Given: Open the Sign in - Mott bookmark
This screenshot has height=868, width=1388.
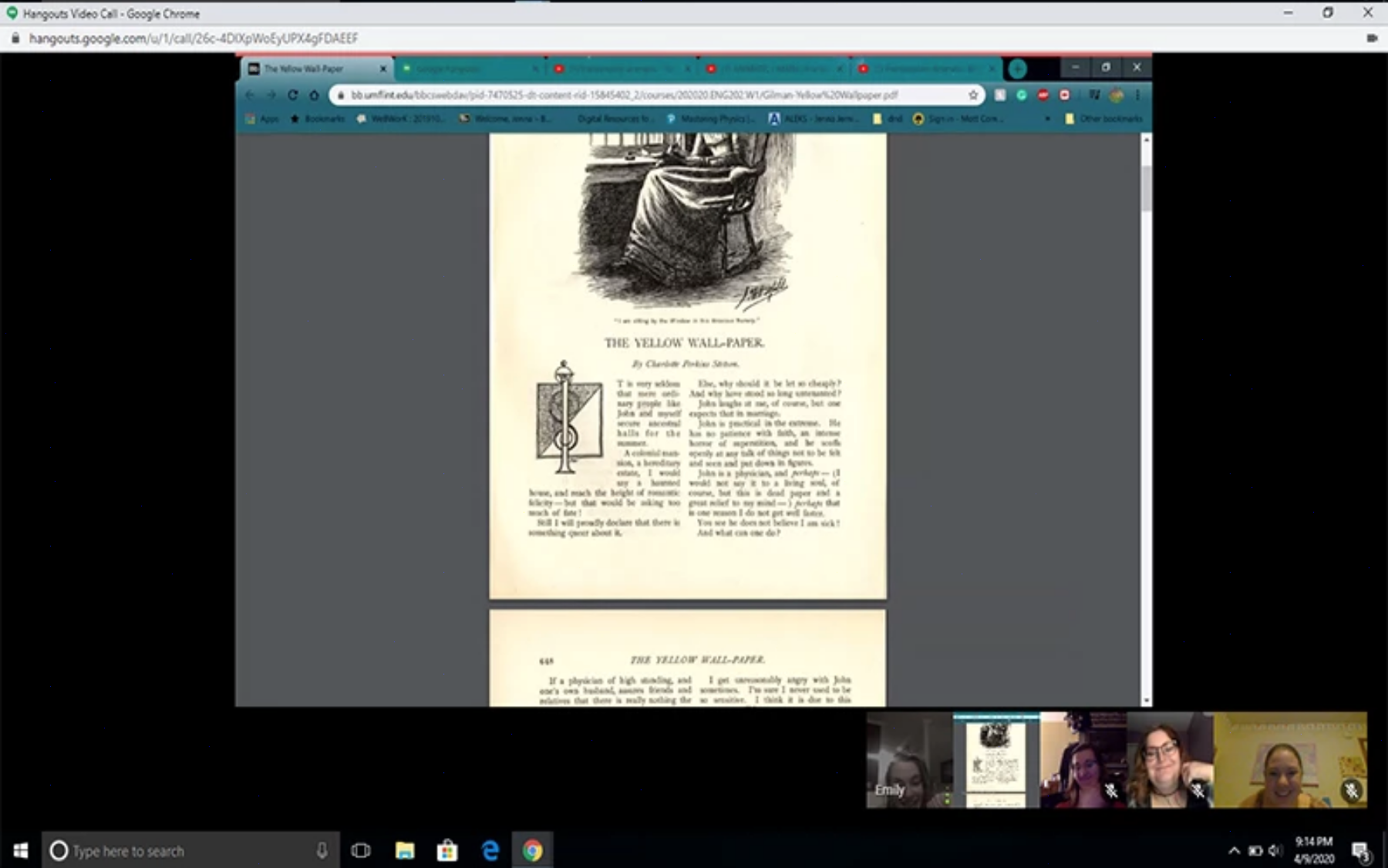Looking at the screenshot, I should (x=958, y=119).
